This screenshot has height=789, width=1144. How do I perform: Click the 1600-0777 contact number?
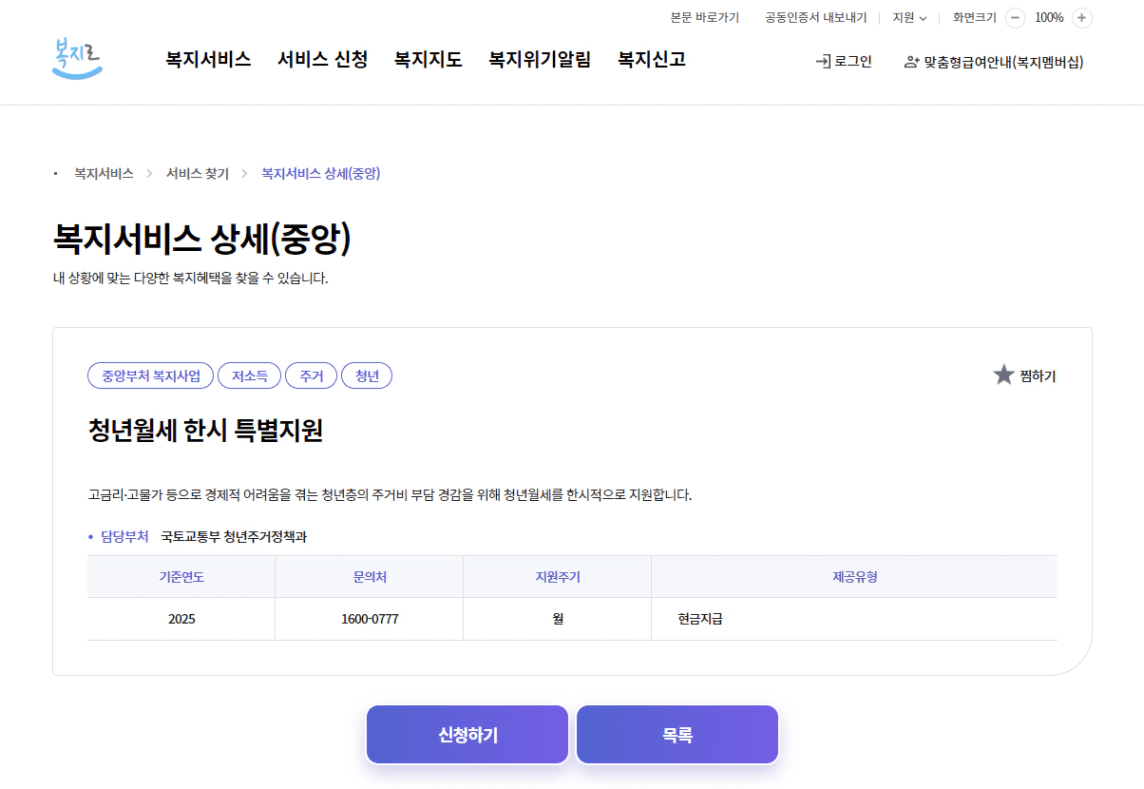pyautogui.click(x=370, y=619)
